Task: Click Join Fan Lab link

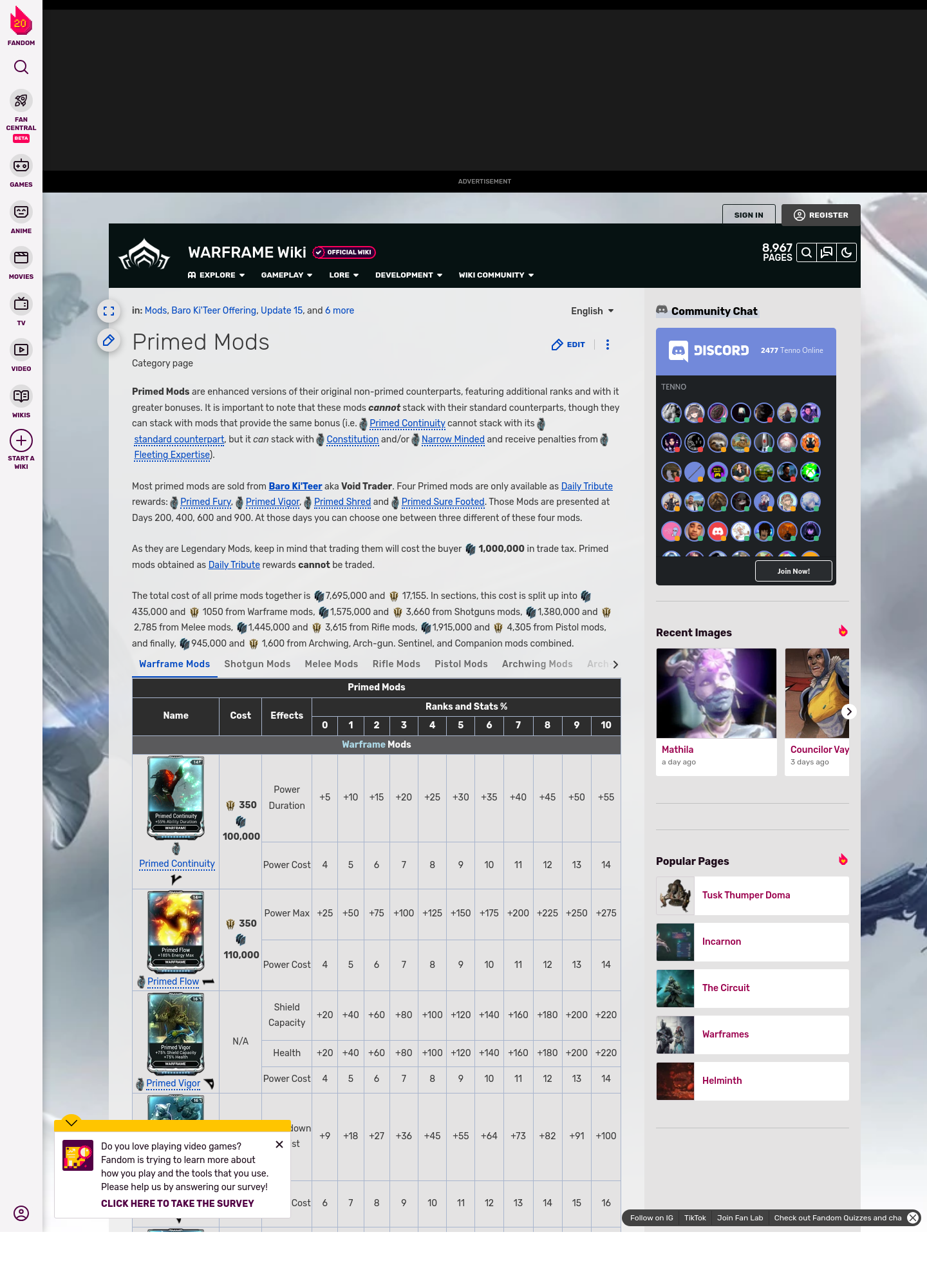Action: pos(740,1218)
